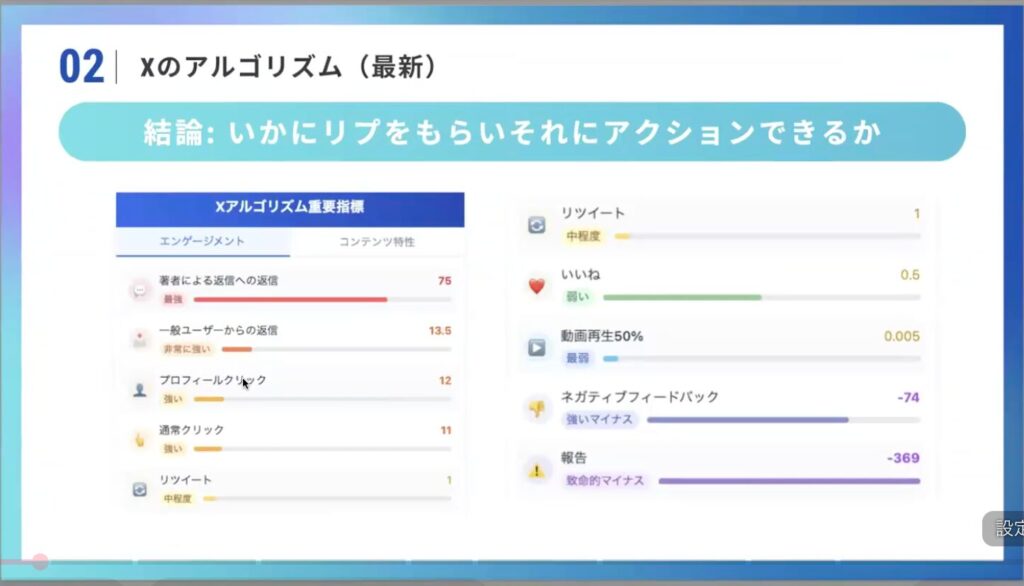
Task: Open the コンテンツ特性 tab
Action: coord(377,241)
